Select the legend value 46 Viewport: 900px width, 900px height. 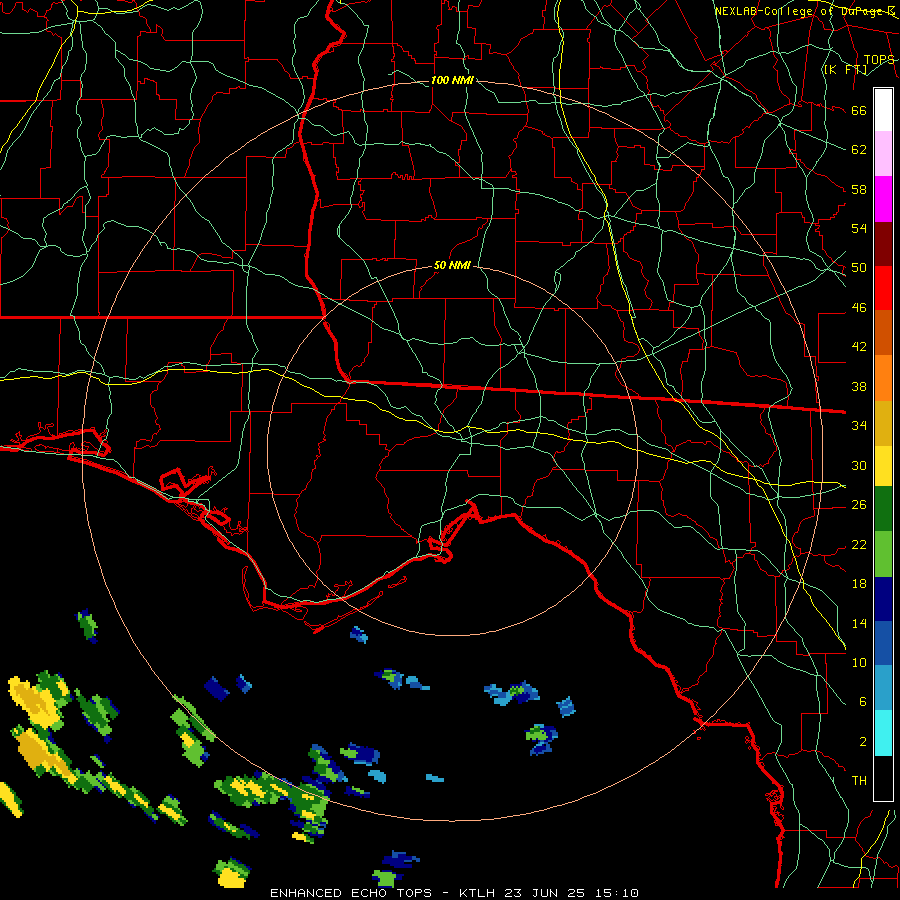coord(859,308)
